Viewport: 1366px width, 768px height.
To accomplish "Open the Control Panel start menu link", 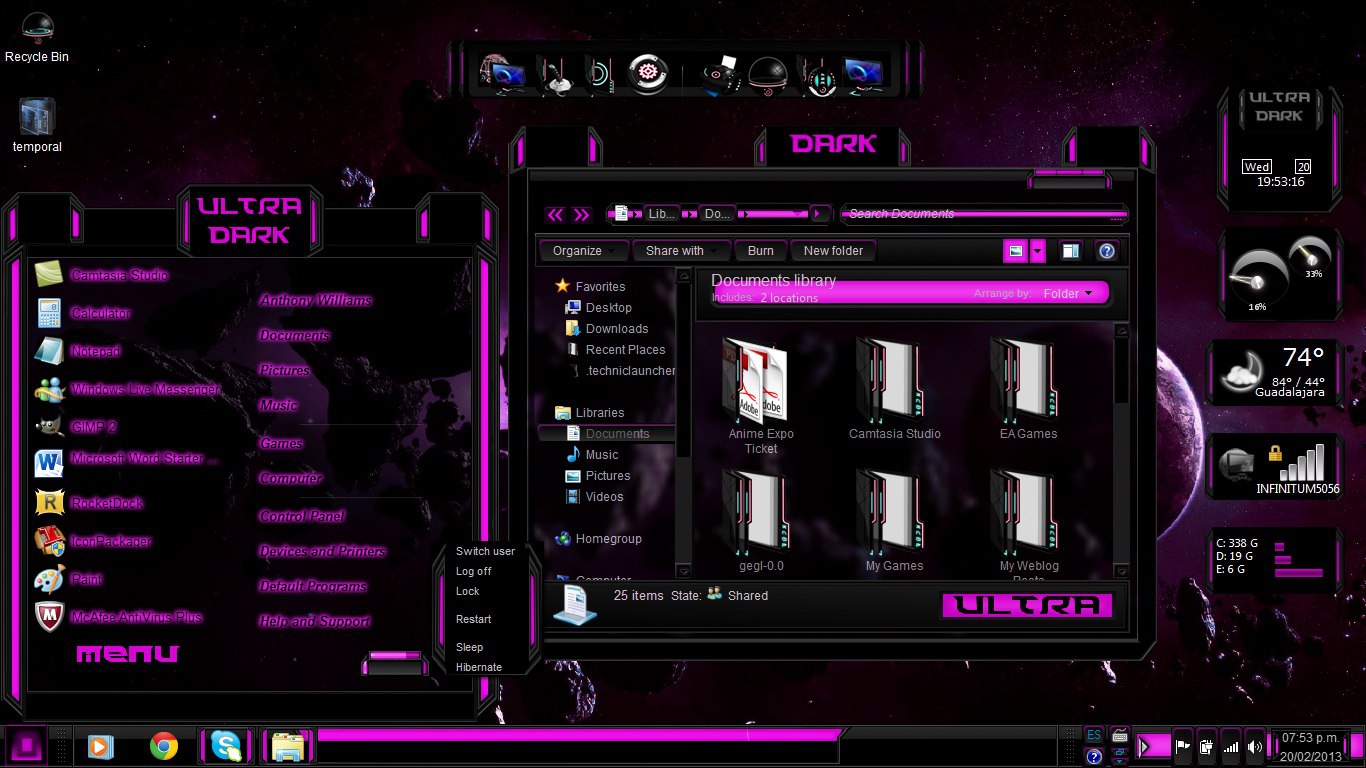I will 302,516.
